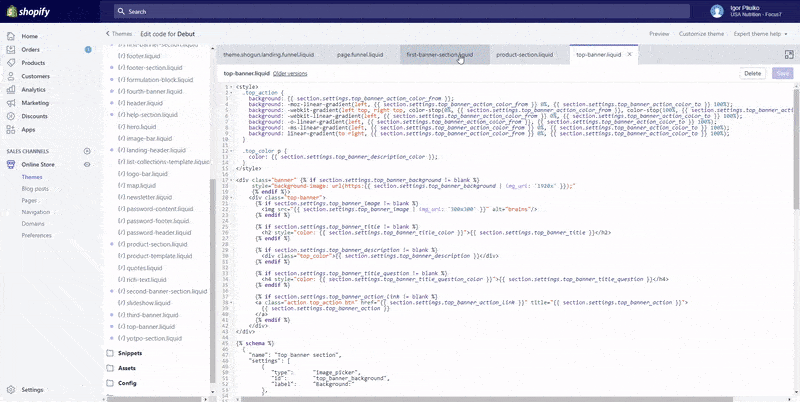Screen dimensions: 800x402
Task: Expand the Assets folder
Action: (x=110, y=368)
